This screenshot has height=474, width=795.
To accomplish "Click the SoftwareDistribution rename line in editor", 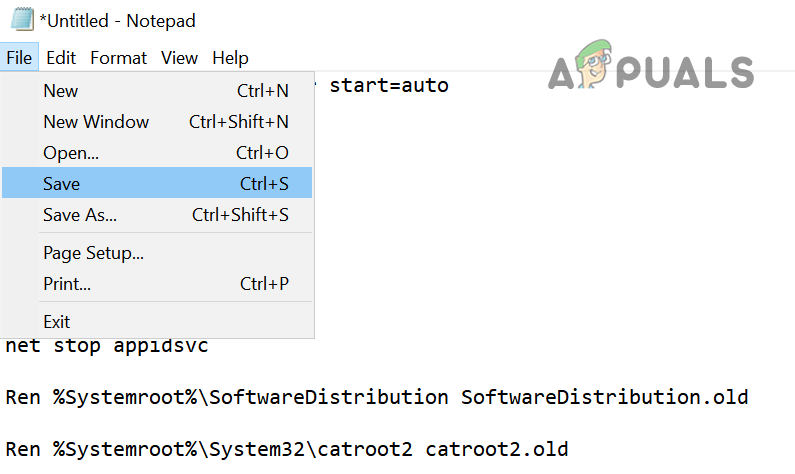I will tap(376, 397).
